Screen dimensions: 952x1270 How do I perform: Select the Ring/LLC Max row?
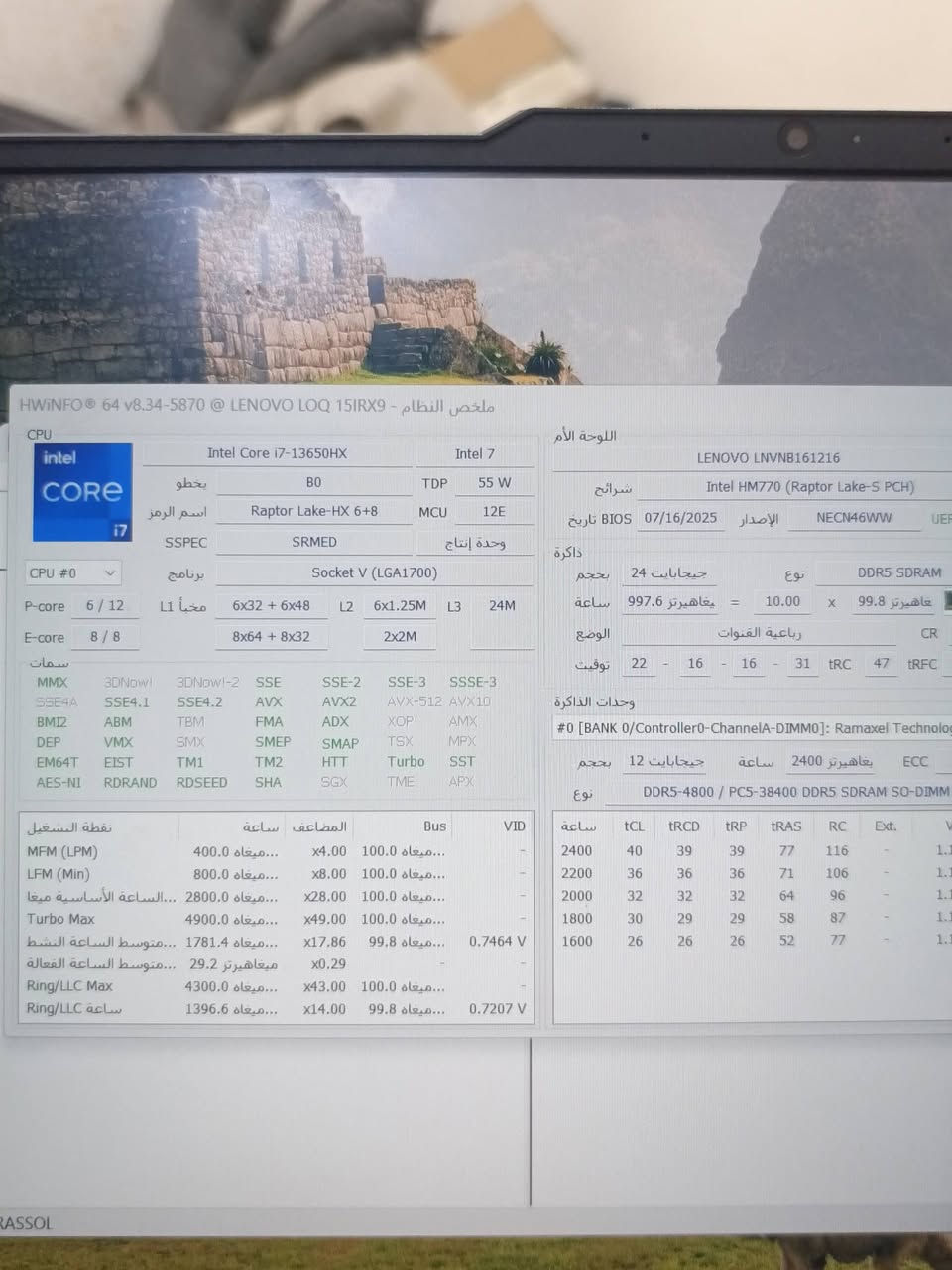pyautogui.click(x=276, y=986)
